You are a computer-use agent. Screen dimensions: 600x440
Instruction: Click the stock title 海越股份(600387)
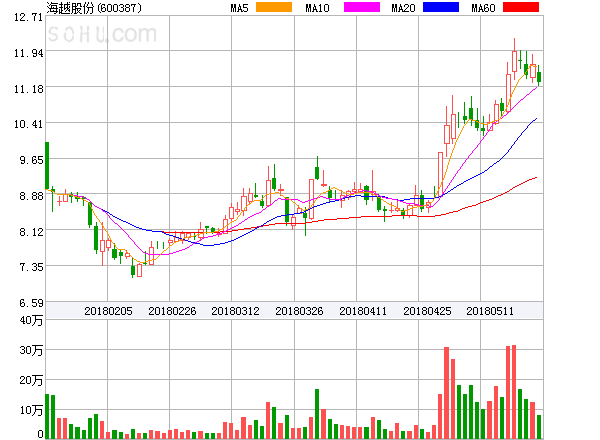94,8
